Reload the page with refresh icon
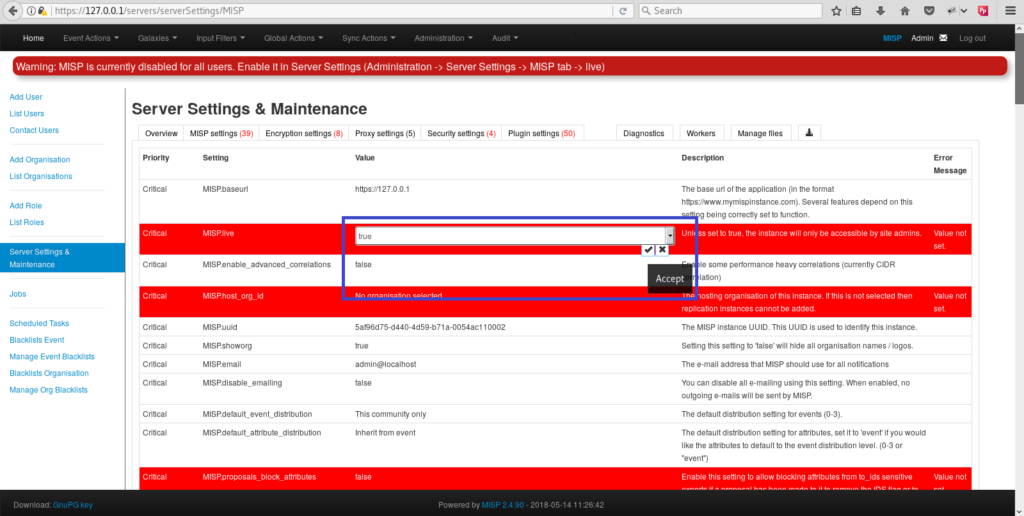Image resolution: width=1024 pixels, height=516 pixels. click(623, 11)
